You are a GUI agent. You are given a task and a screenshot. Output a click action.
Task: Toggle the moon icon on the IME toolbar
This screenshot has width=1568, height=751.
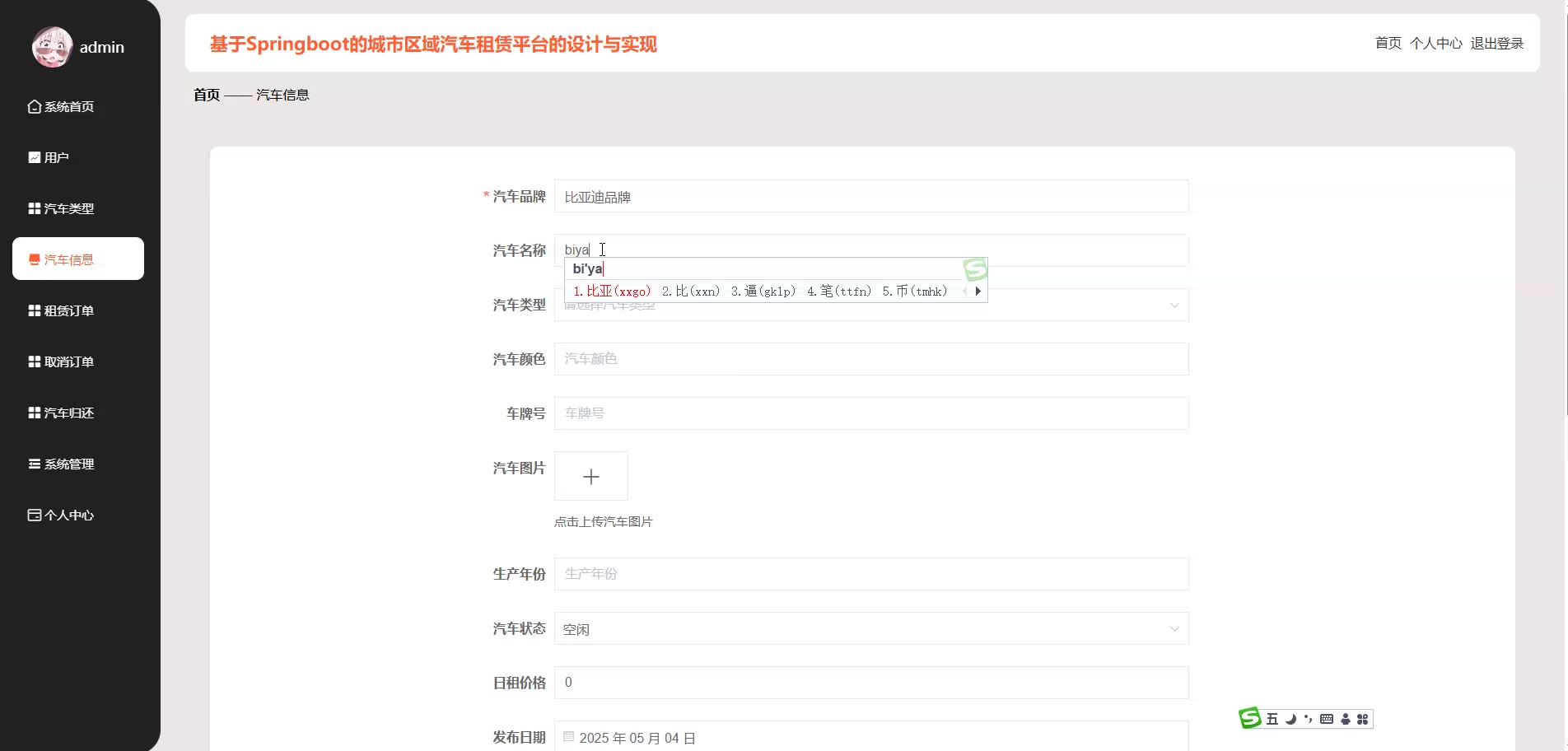pyautogui.click(x=1290, y=719)
